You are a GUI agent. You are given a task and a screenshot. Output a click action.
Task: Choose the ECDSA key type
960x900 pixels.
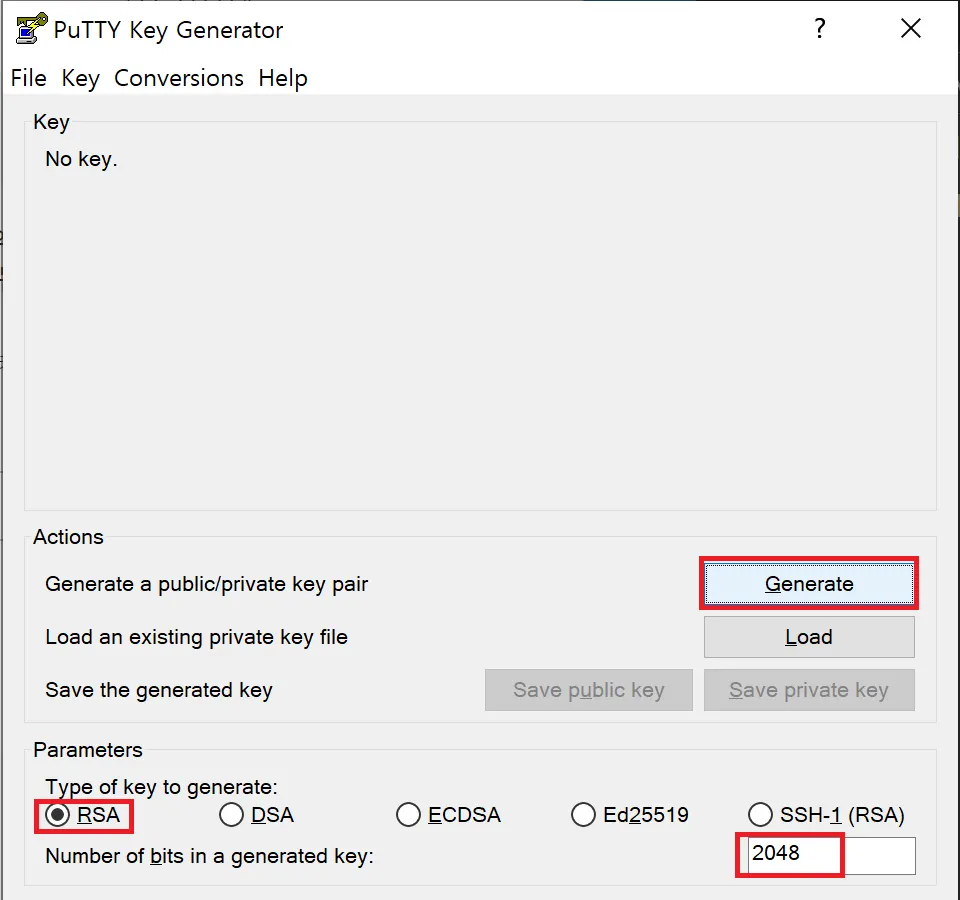[409, 815]
